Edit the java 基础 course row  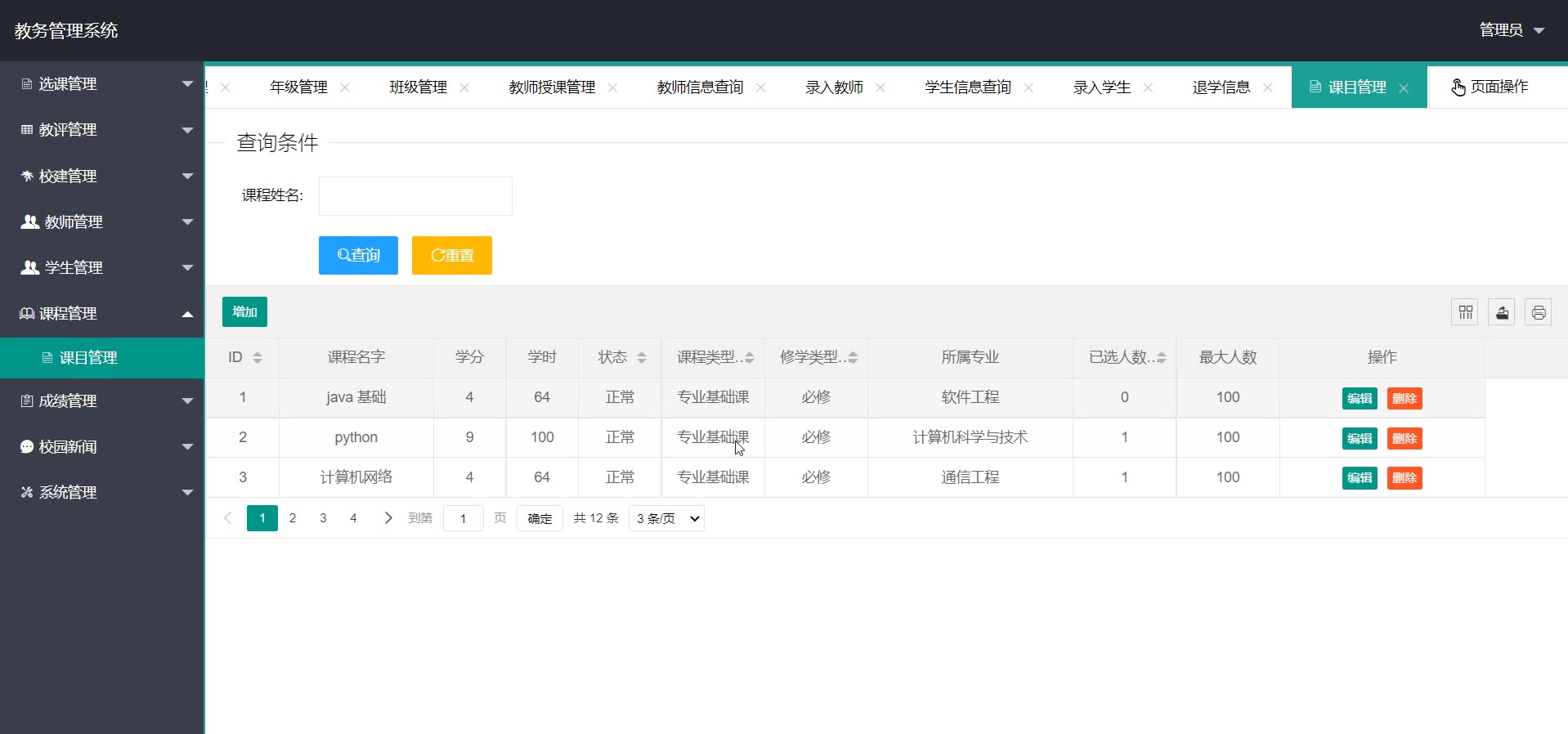[1360, 399]
